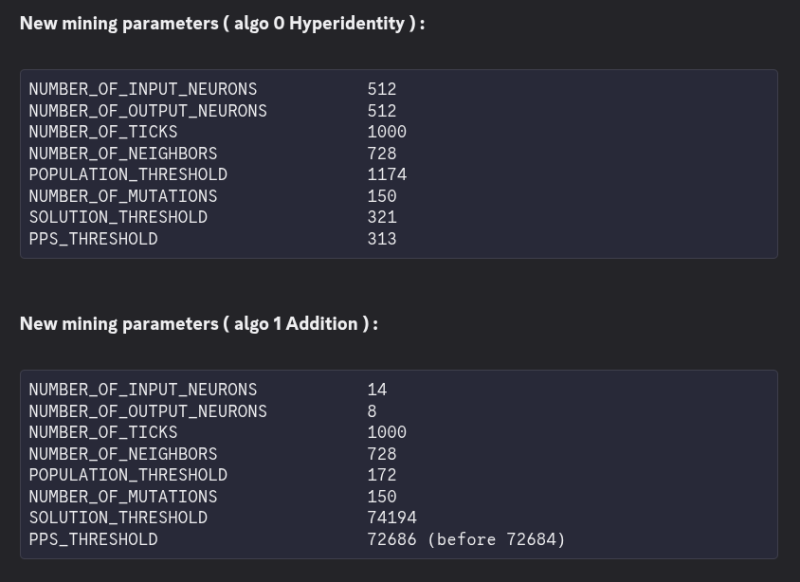Click SOLUTION_THRESHOLD label in Addition block
Image resolution: width=800 pixels, height=582 pixels.
[117, 518]
